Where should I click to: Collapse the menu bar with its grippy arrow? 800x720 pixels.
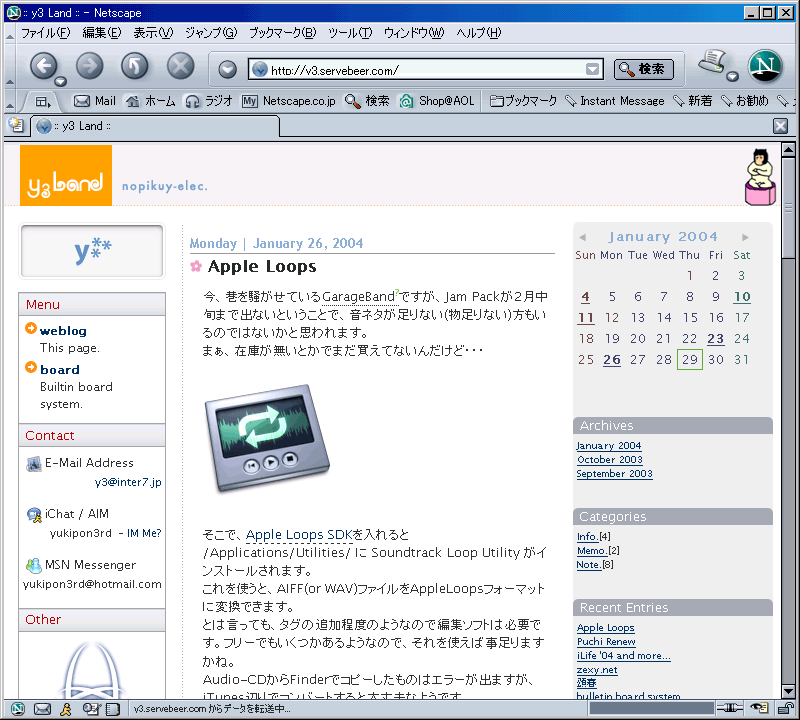pyautogui.click(x=10, y=36)
